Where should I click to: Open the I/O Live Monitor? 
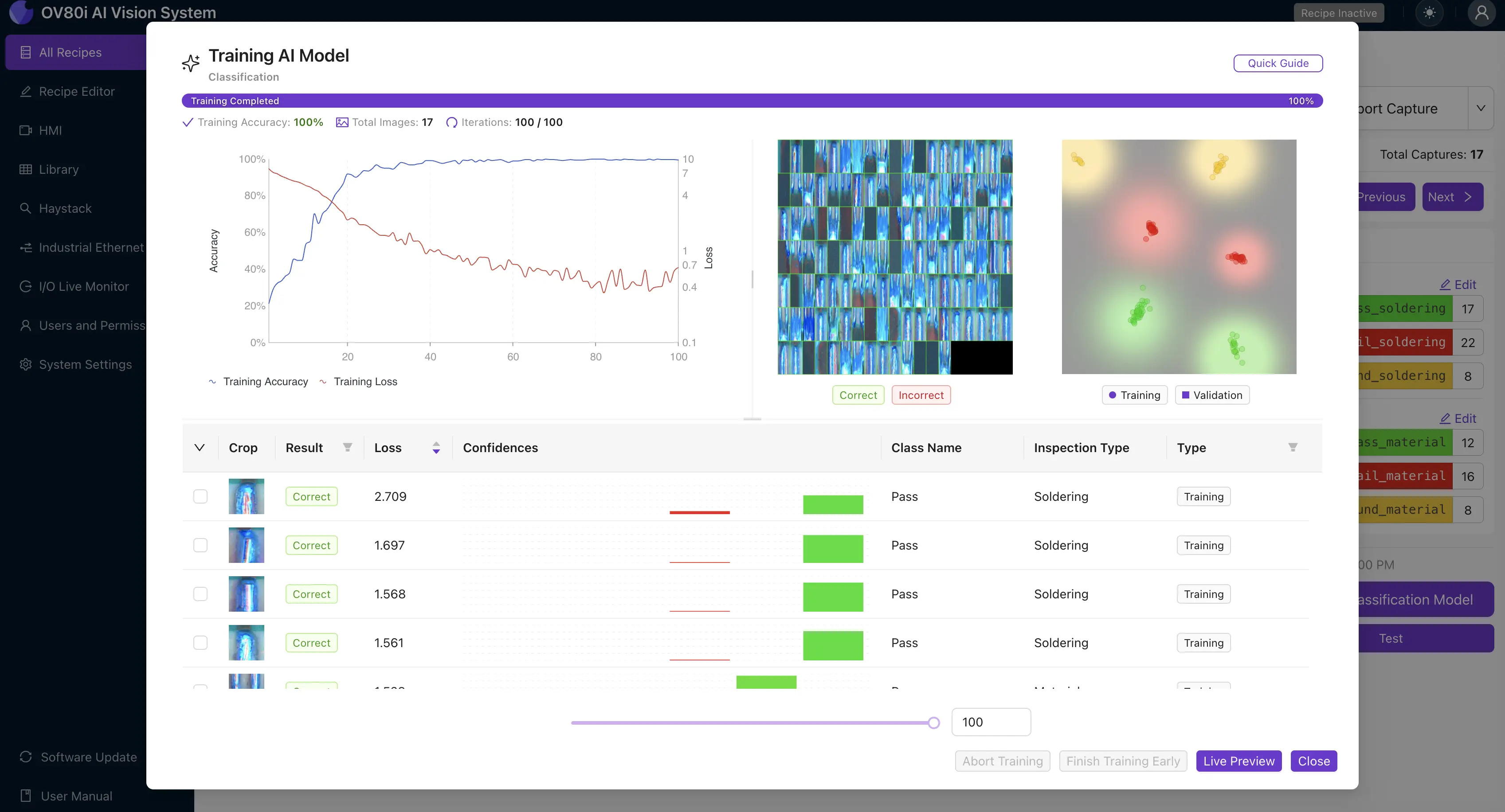point(83,286)
